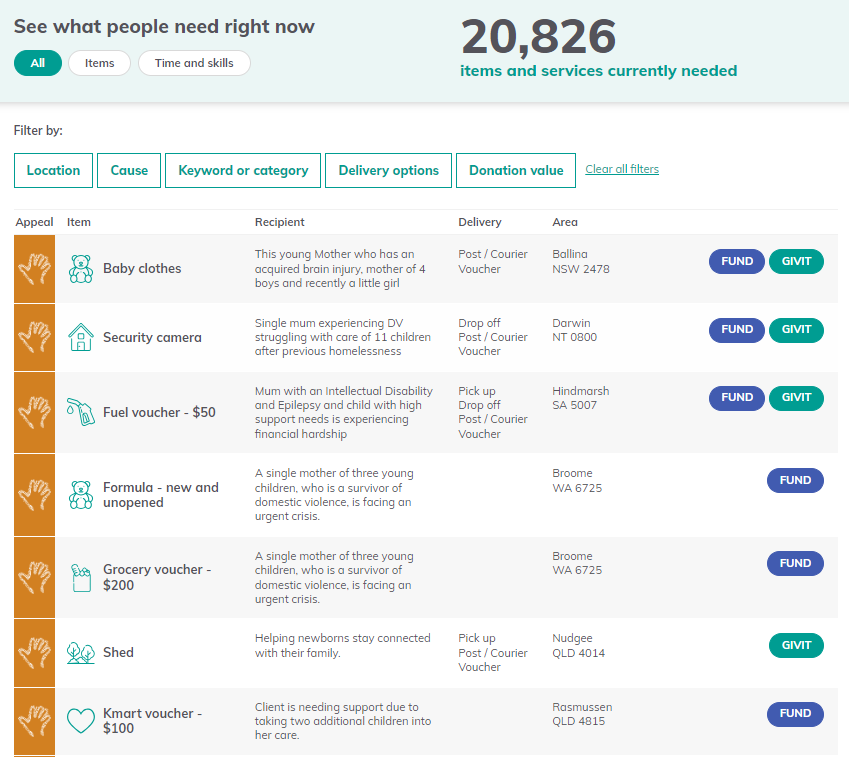Click the teddy bear icon beside Baby clothes
The height and width of the screenshot is (757, 849).
click(x=81, y=269)
